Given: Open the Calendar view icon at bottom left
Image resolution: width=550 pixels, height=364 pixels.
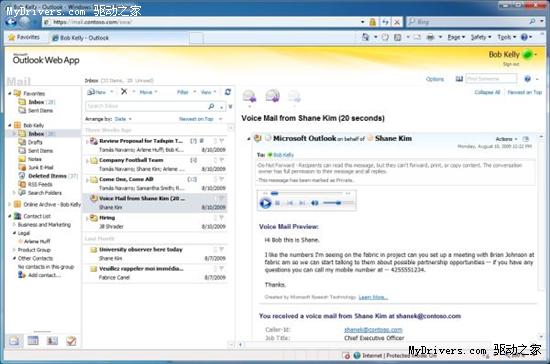Looking at the screenshot, I should [x=33, y=341].
